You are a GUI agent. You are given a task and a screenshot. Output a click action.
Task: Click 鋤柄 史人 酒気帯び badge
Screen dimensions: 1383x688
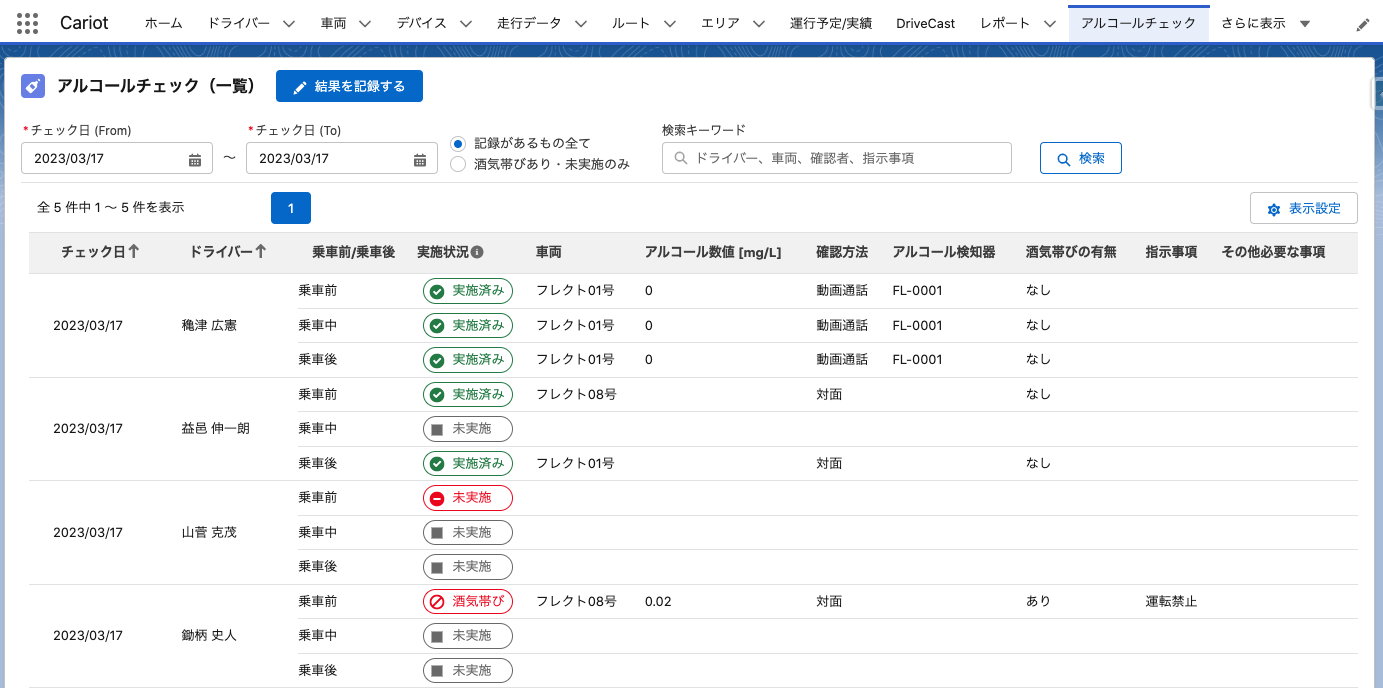pos(467,601)
